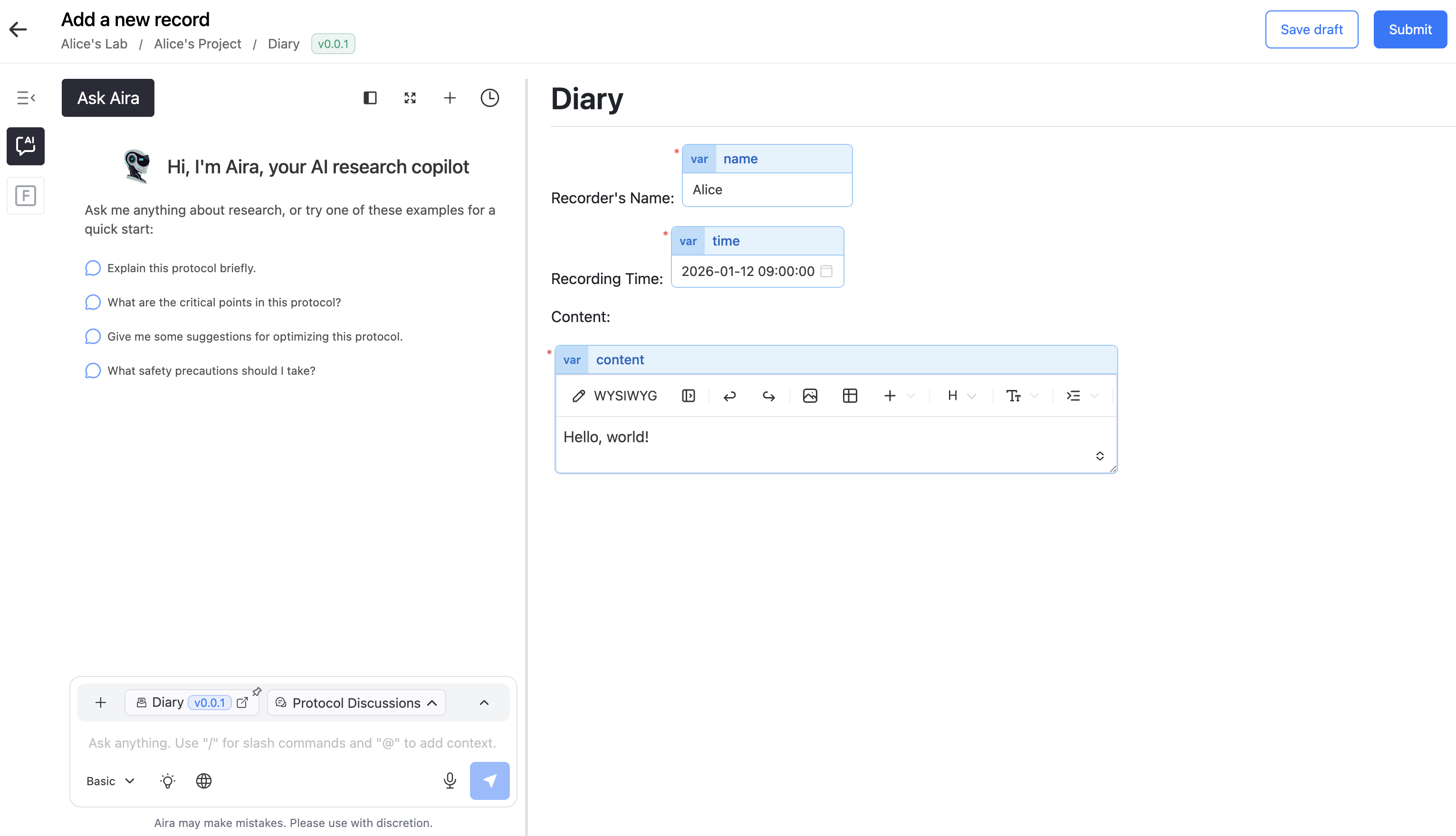Expand the chat panel to fullscreen
Image resolution: width=1456 pixels, height=836 pixels.
[410, 97]
